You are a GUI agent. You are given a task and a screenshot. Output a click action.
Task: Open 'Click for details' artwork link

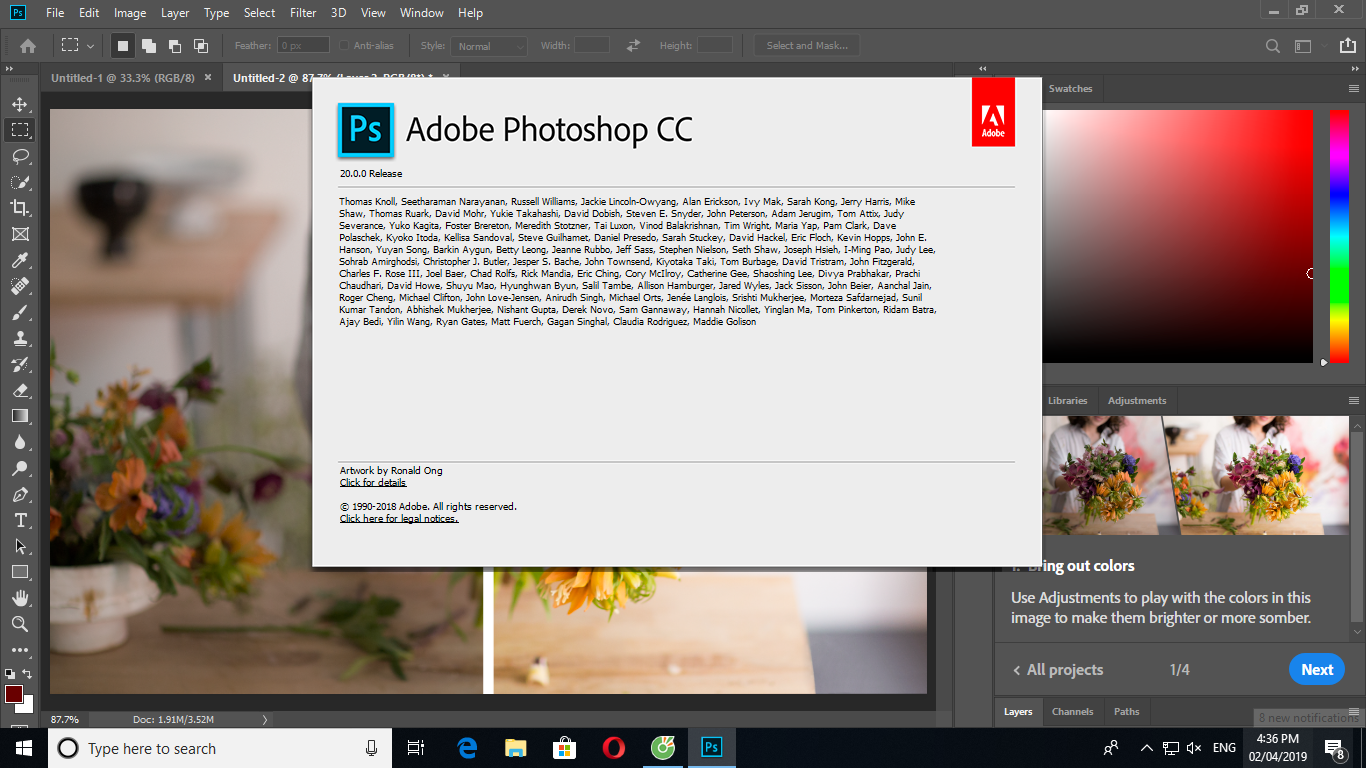(x=373, y=483)
